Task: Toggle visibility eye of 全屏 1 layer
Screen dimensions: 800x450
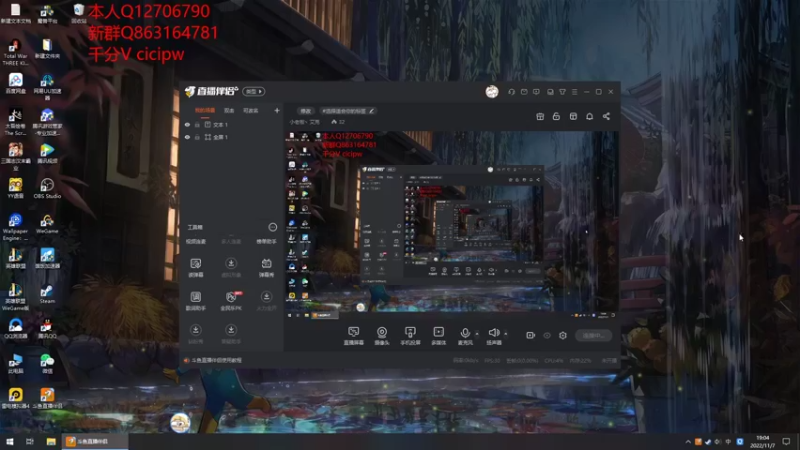Action: pyautogui.click(x=187, y=137)
